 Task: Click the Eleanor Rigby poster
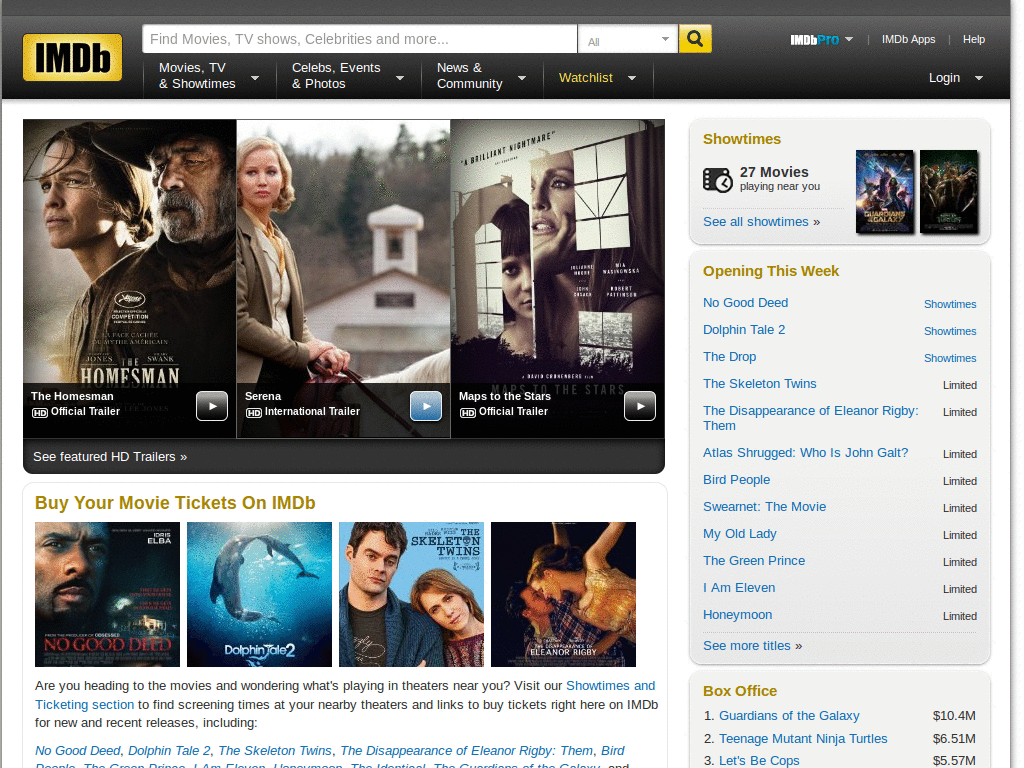(563, 594)
